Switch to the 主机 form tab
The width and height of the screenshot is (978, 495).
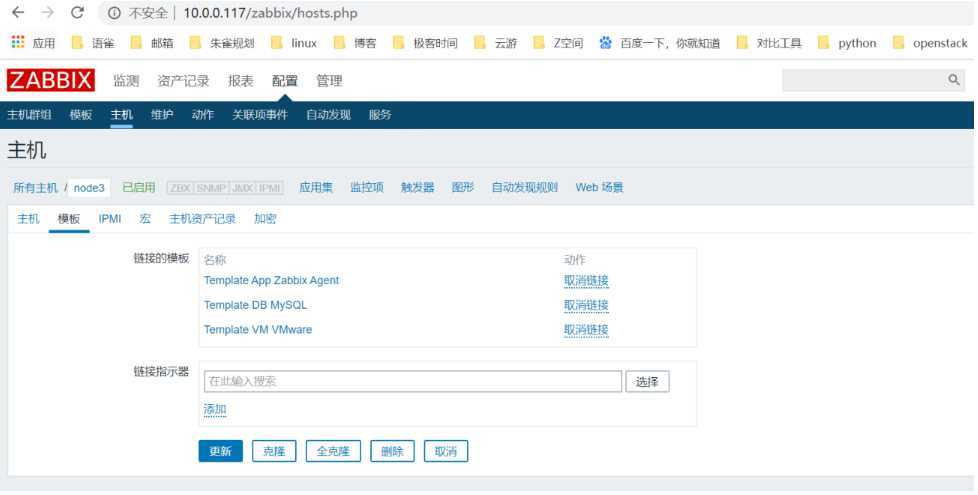[x=28, y=219]
